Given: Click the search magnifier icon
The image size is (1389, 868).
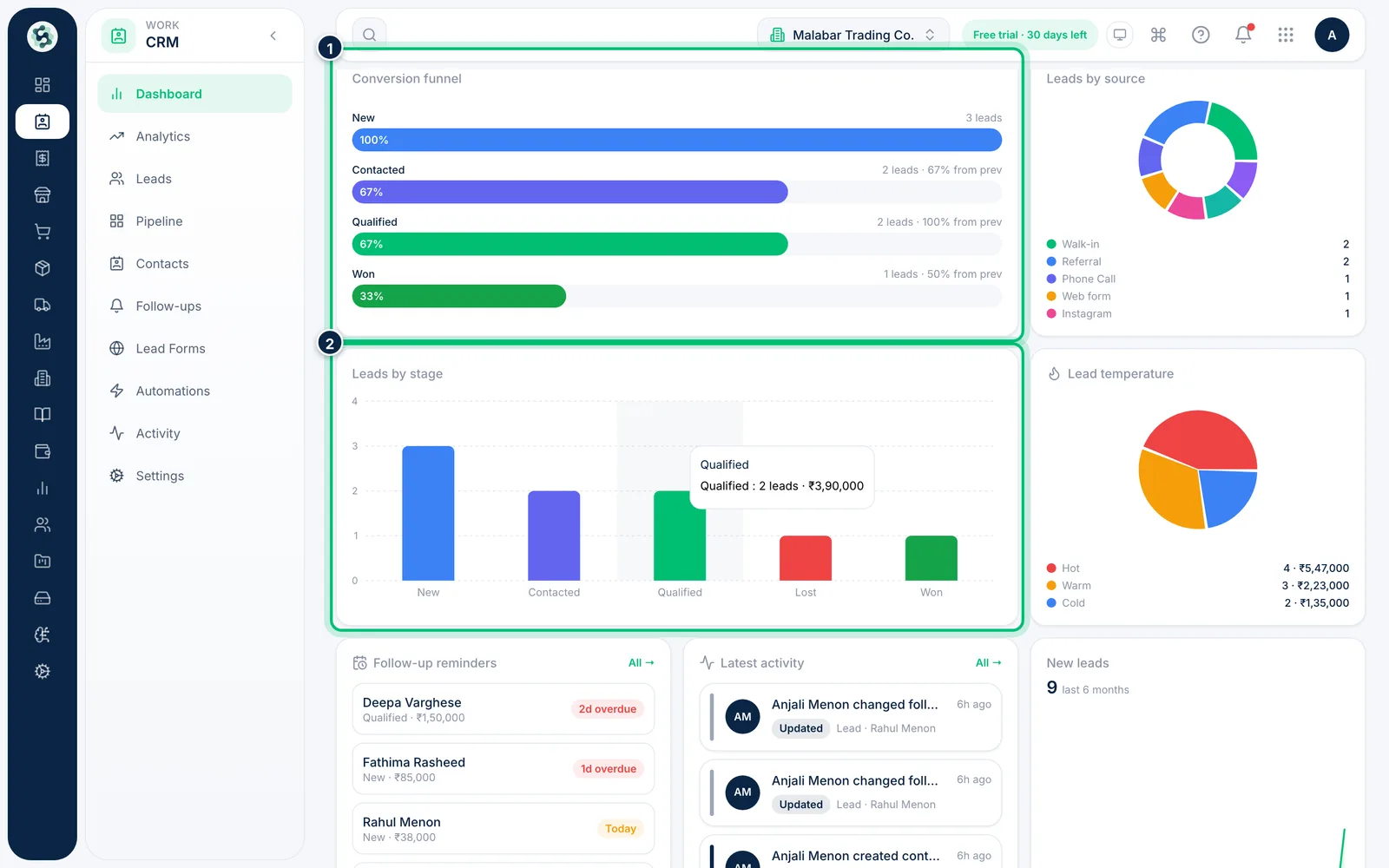Looking at the screenshot, I should [369, 35].
